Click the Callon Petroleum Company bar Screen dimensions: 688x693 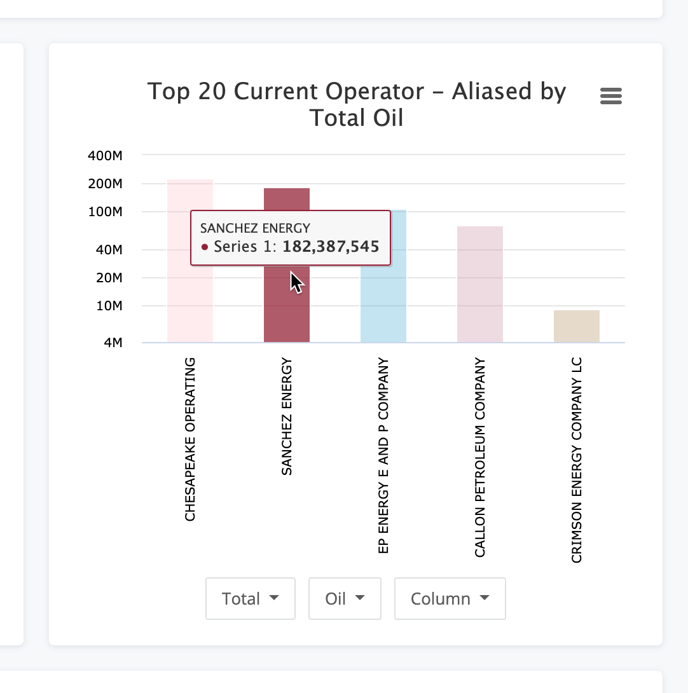[480, 284]
